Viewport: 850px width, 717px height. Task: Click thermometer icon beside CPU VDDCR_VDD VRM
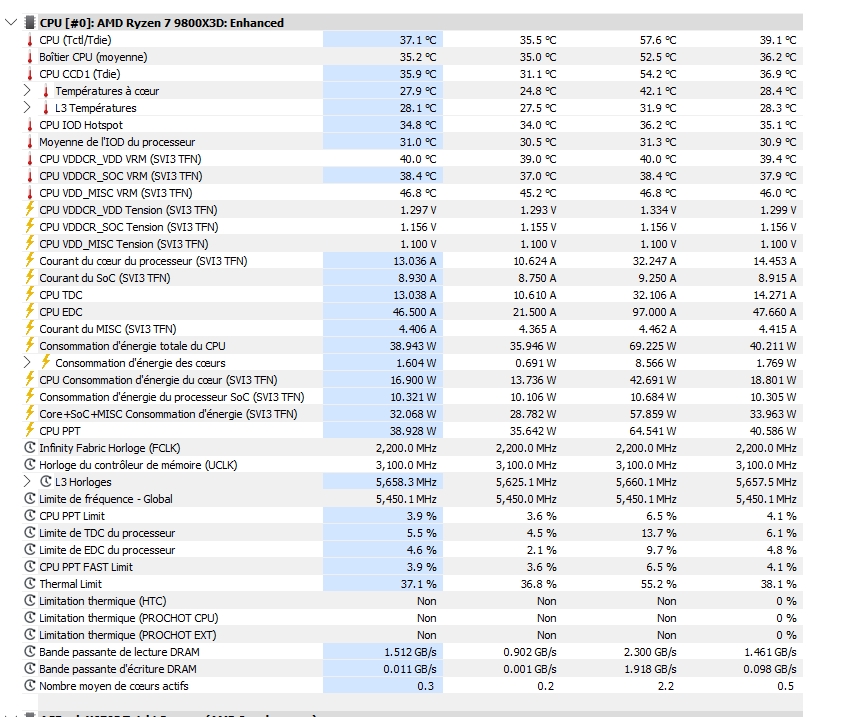[x=30, y=159]
